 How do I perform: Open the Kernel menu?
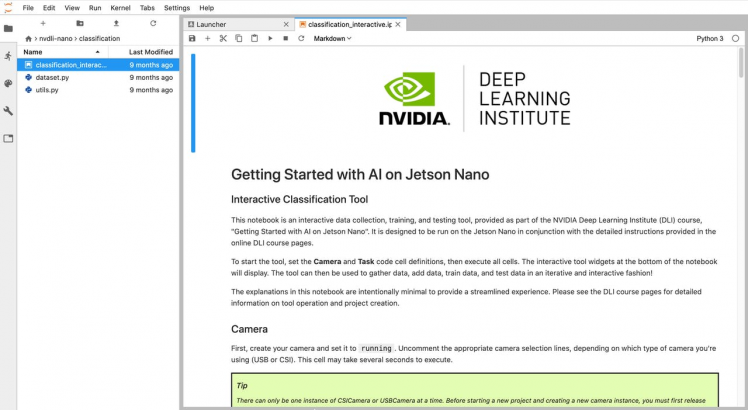point(120,8)
